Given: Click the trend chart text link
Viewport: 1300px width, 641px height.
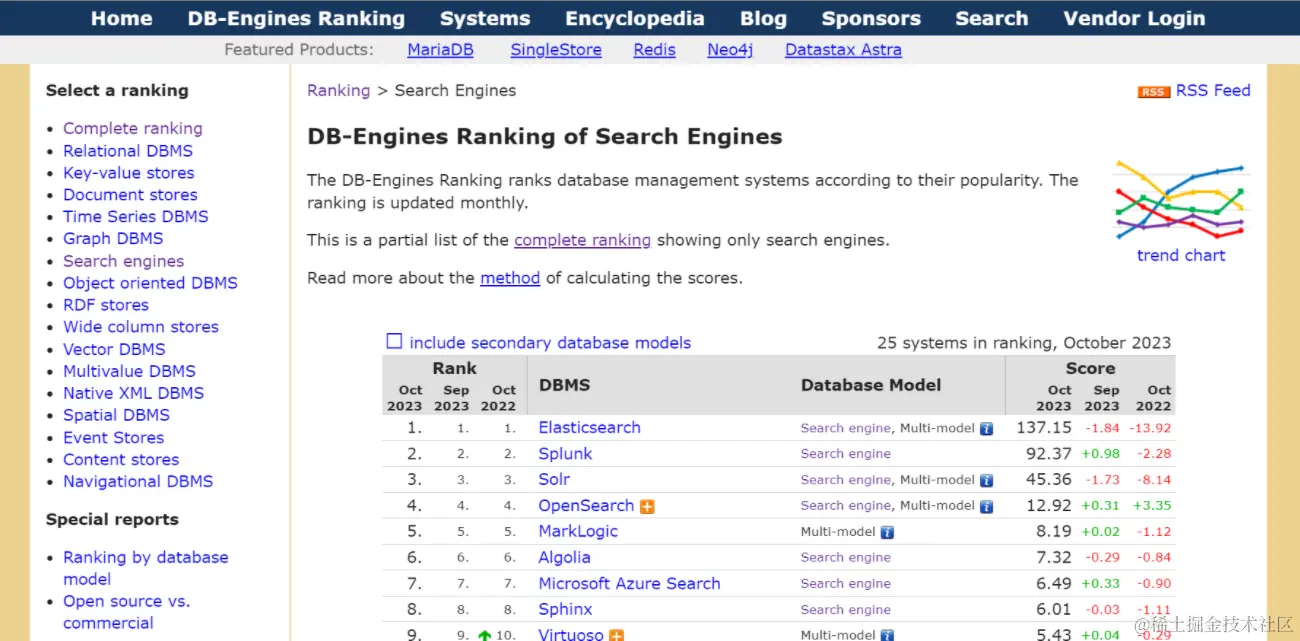Looking at the screenshot, I should pyautogui.click(x=1181, y=255).
